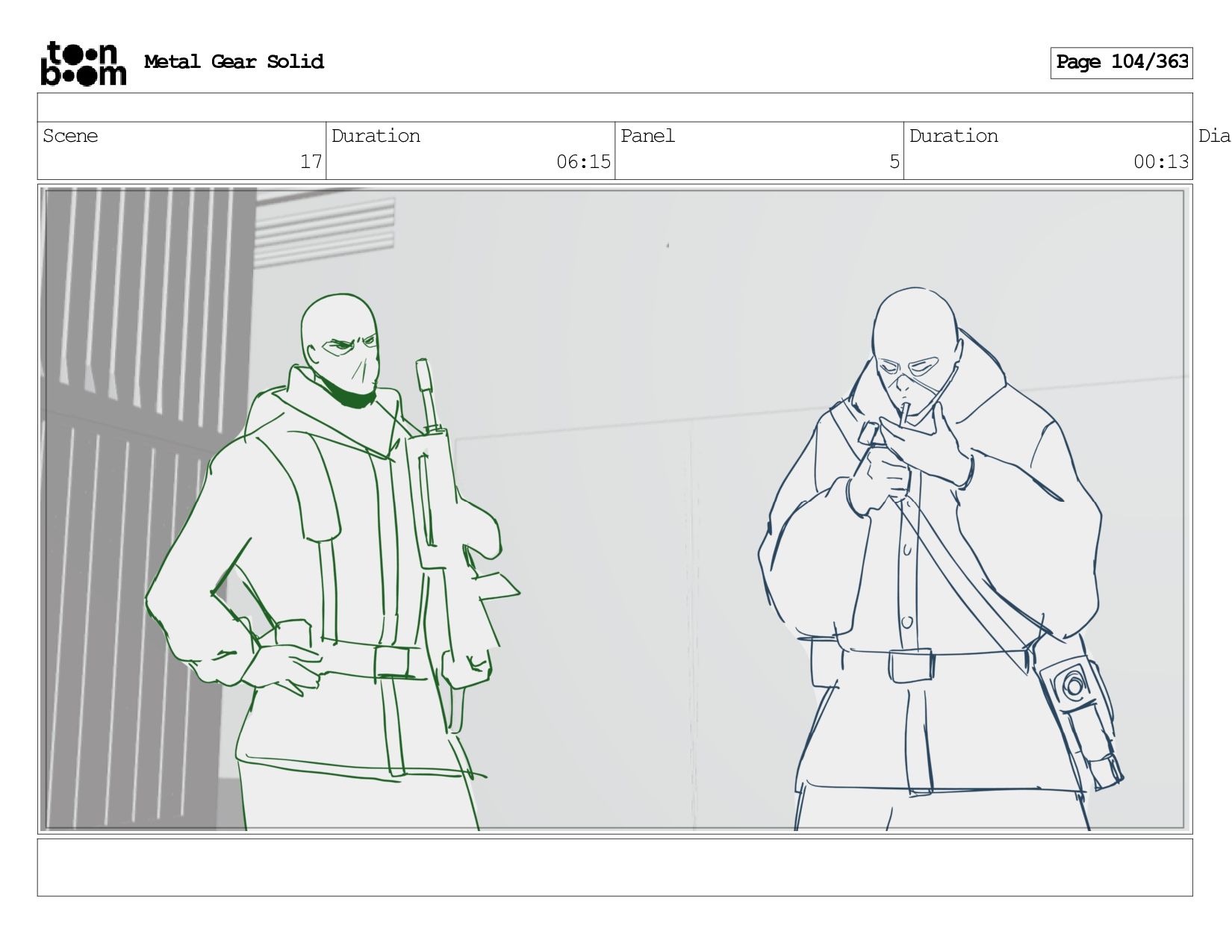
Task: Click the 'Scene' header label
Action: click(x=70, y=136)
